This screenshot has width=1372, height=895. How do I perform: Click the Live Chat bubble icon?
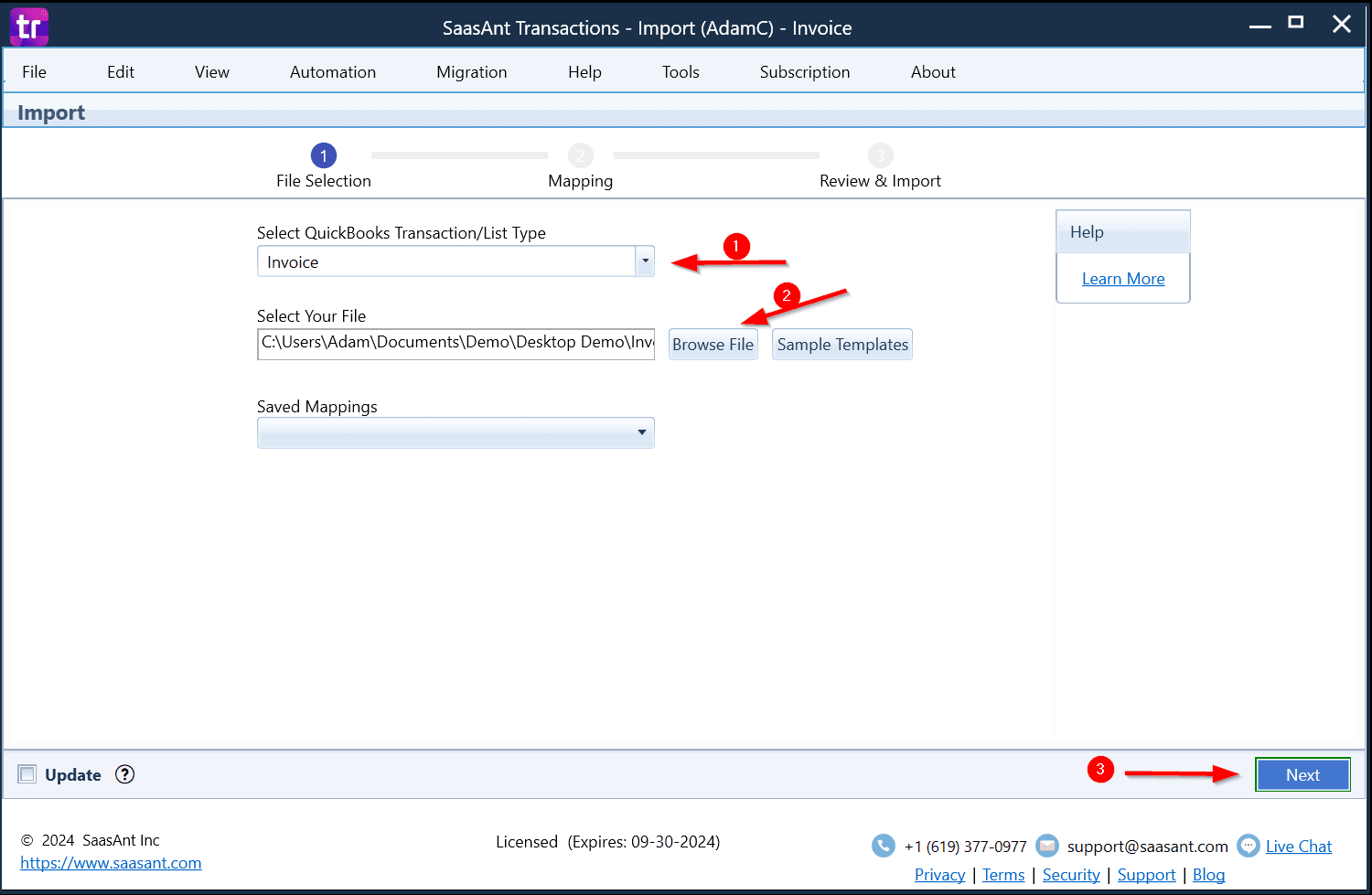[x=1249, y=846]
